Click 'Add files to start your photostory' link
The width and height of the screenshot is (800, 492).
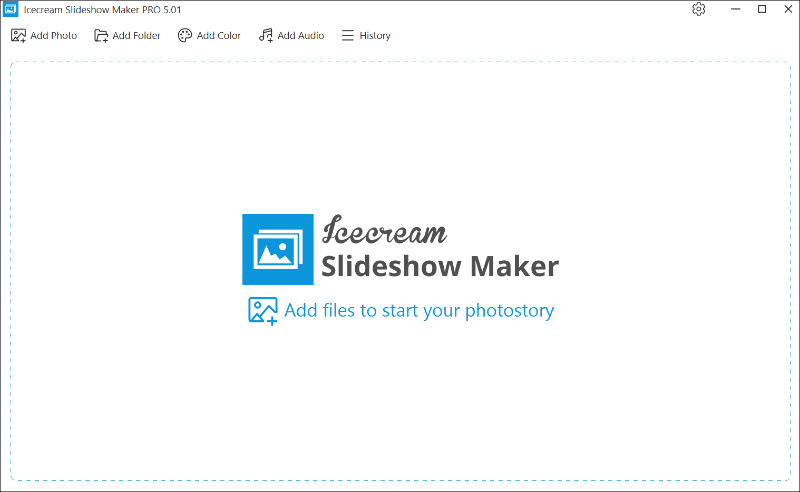click(x=419, y=310)
